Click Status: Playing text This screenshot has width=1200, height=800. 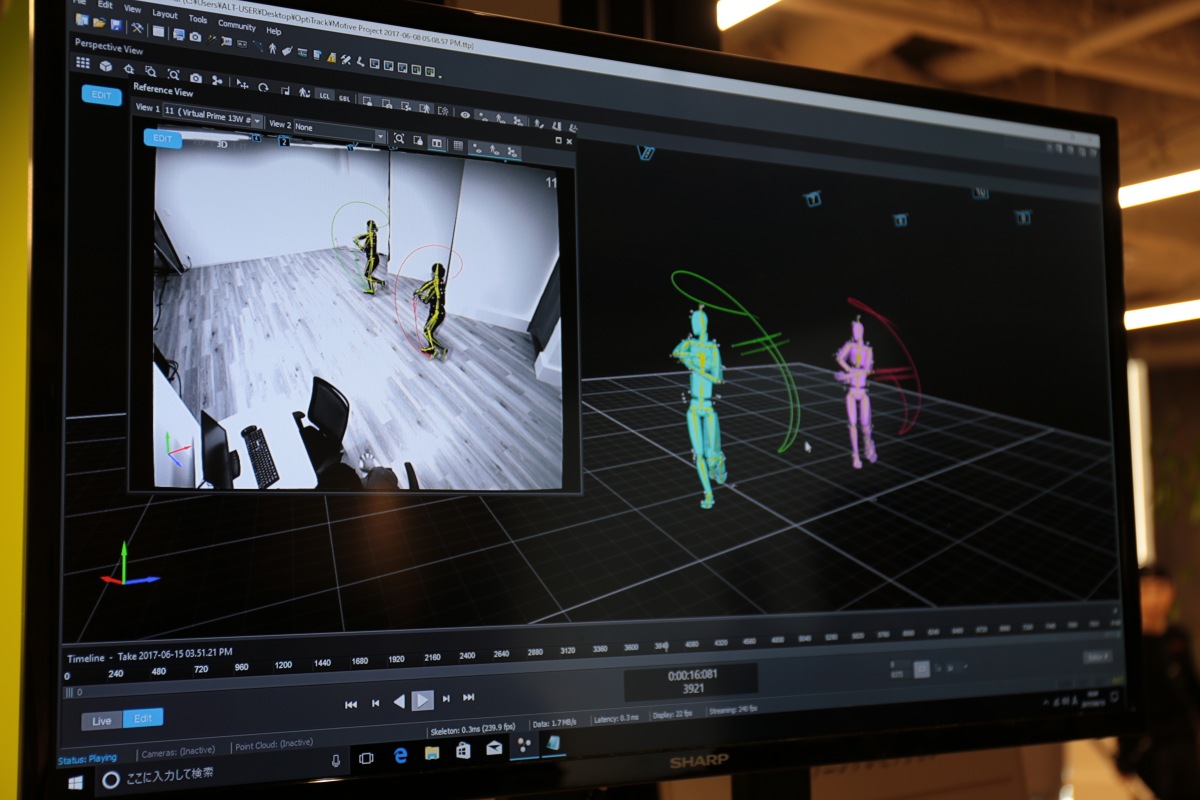coord(88,758)
